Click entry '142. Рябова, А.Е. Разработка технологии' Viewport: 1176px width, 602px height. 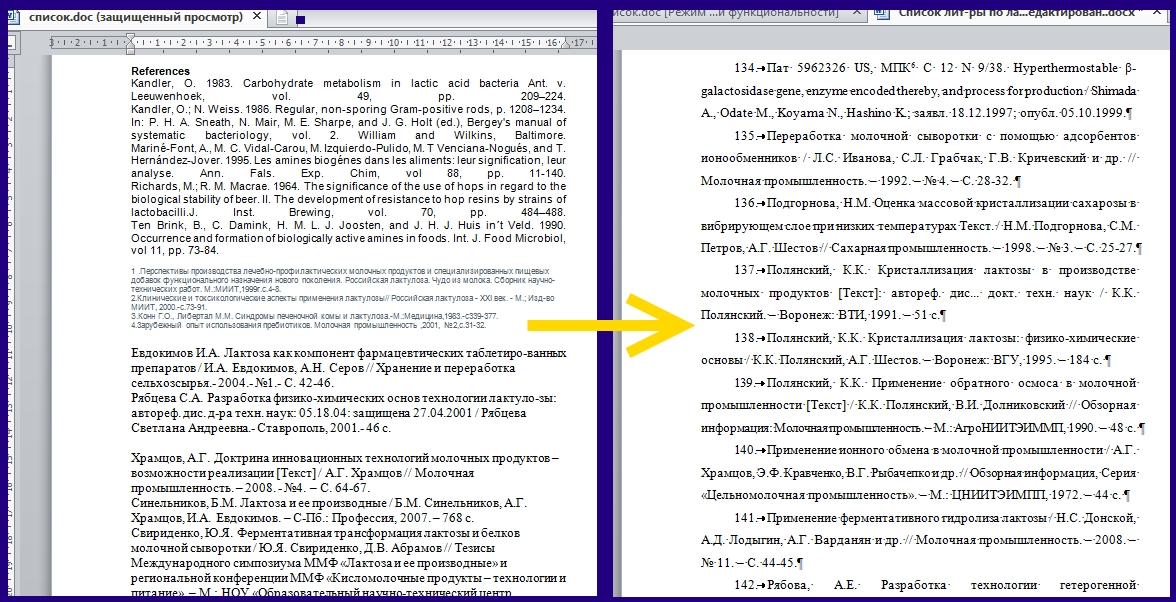pos(935,586)
